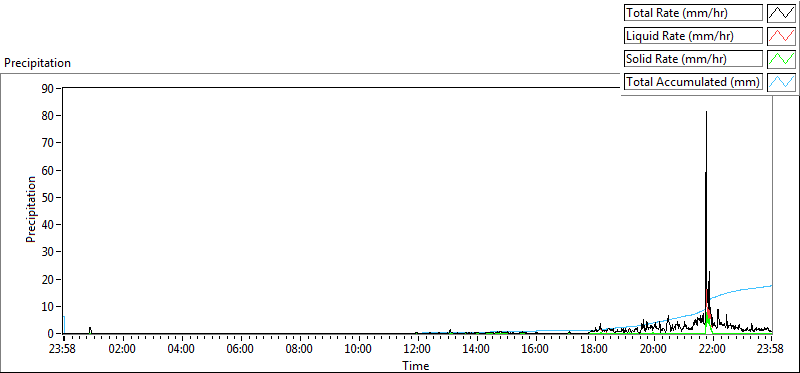The height and width of the screenshot is (373, 800).
Task: Click the 06:00 time axis label
Action: (x=241, y=350)
